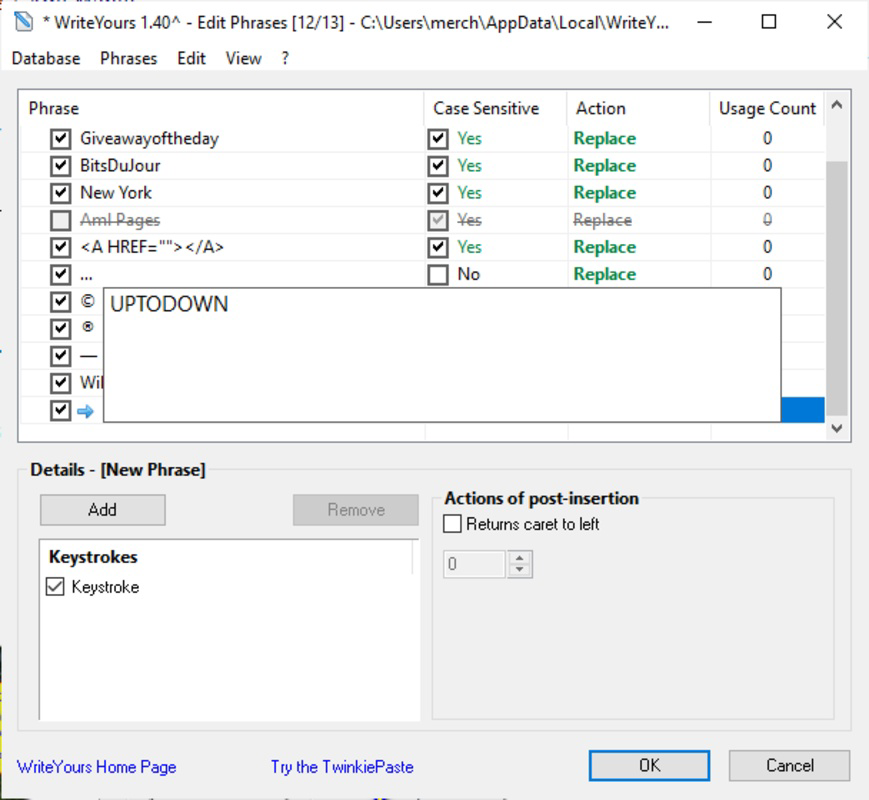Screen dimensions: 869x800
Task: Toggle Case Sensitive checkbox for <A HREF> row
Action: pos(438,247)
